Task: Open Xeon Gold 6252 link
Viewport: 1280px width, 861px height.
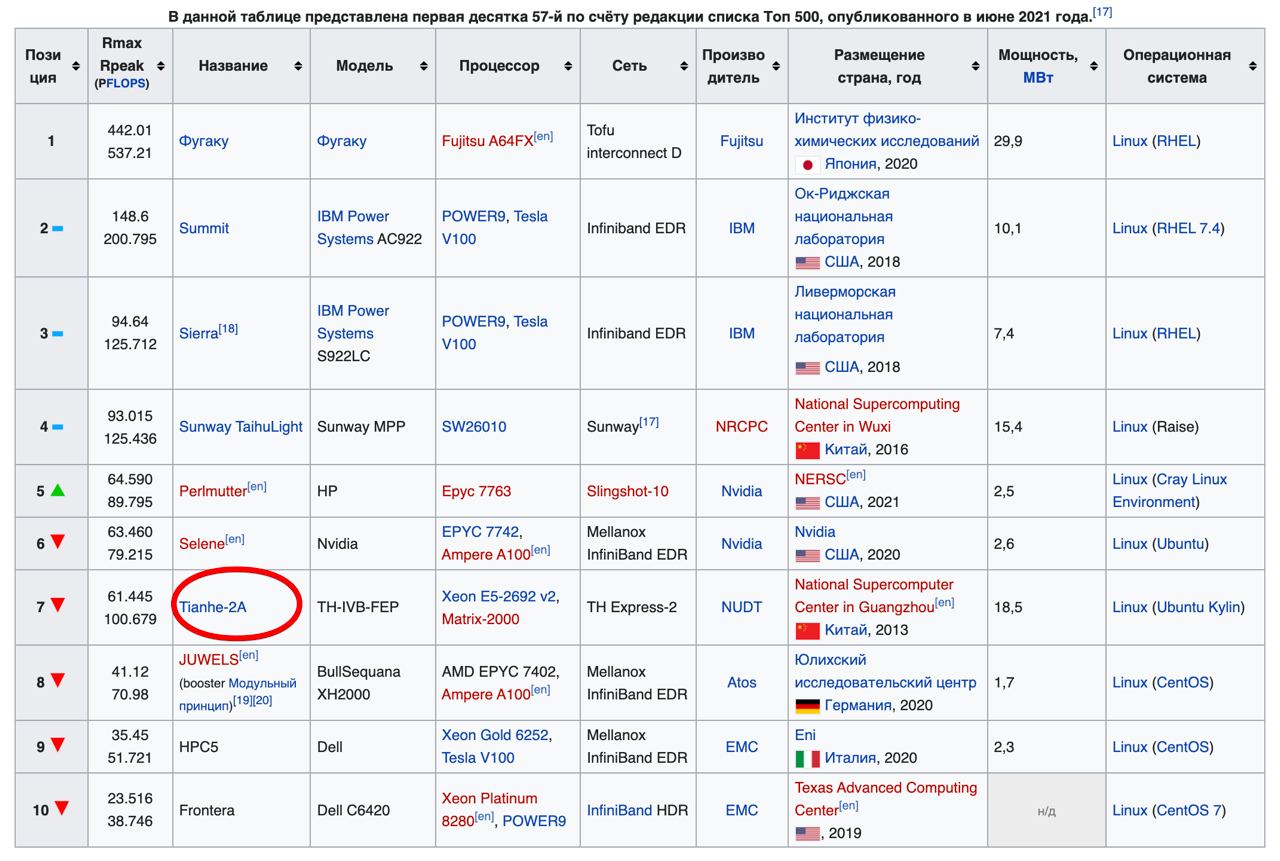Action: pos(495,735)
